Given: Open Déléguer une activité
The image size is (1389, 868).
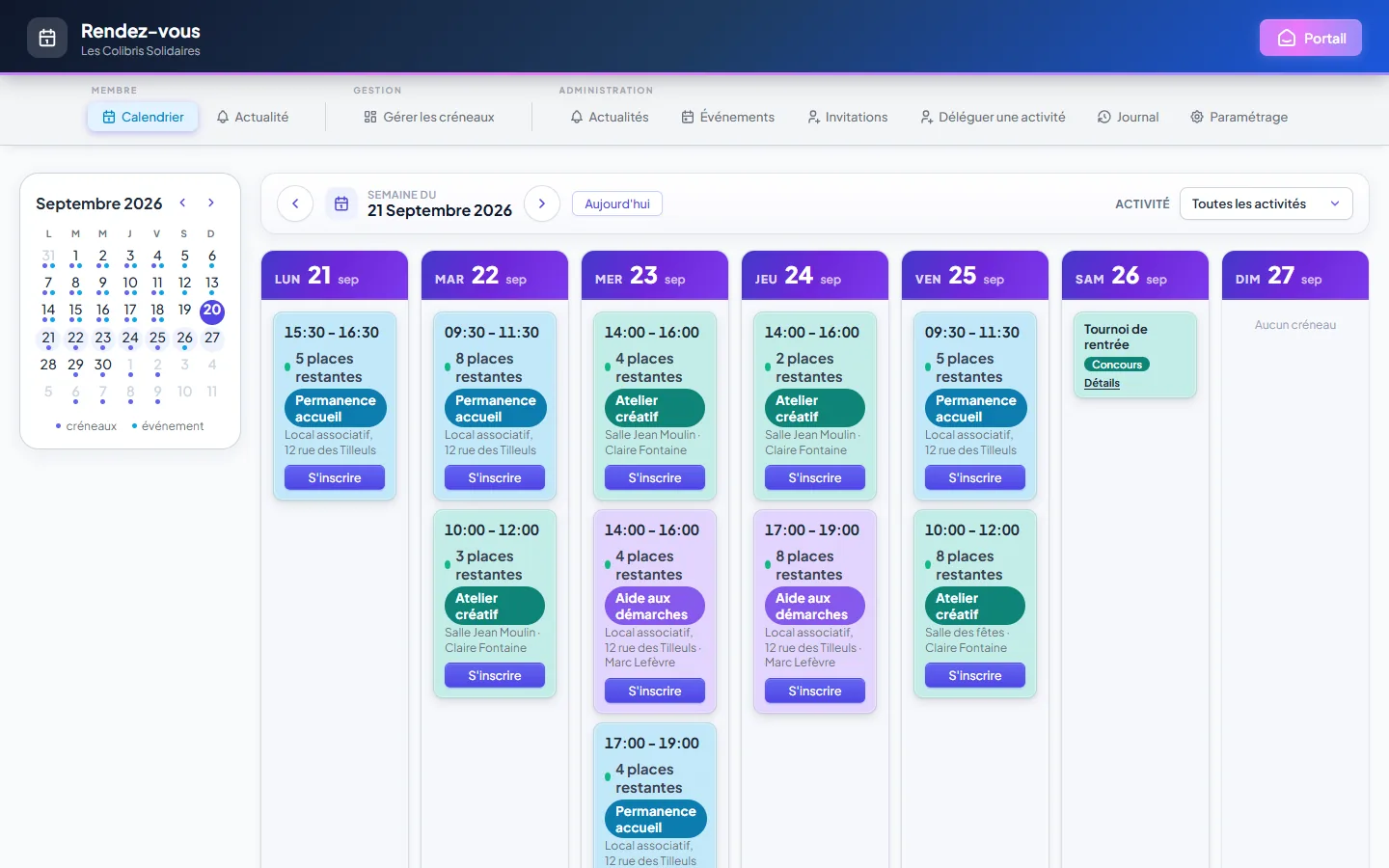Looking at the screenshot, I should (993, 117).
